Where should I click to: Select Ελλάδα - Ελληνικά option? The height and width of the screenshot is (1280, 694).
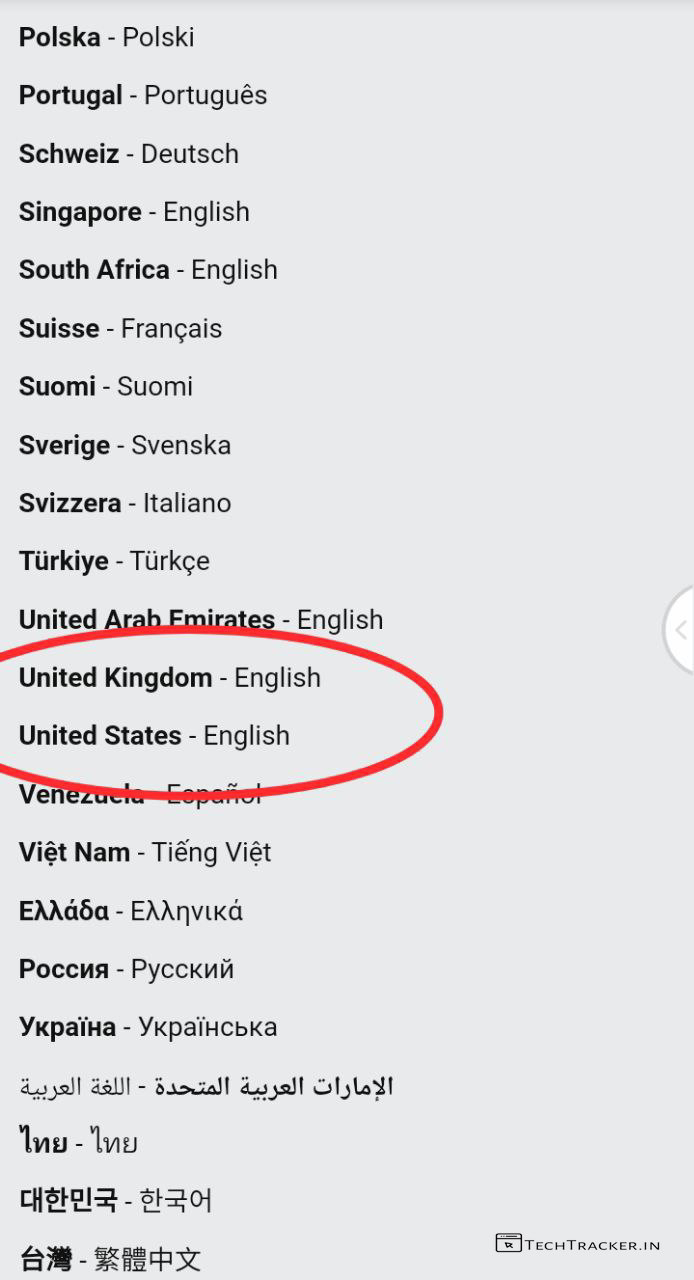click(131, 911)
